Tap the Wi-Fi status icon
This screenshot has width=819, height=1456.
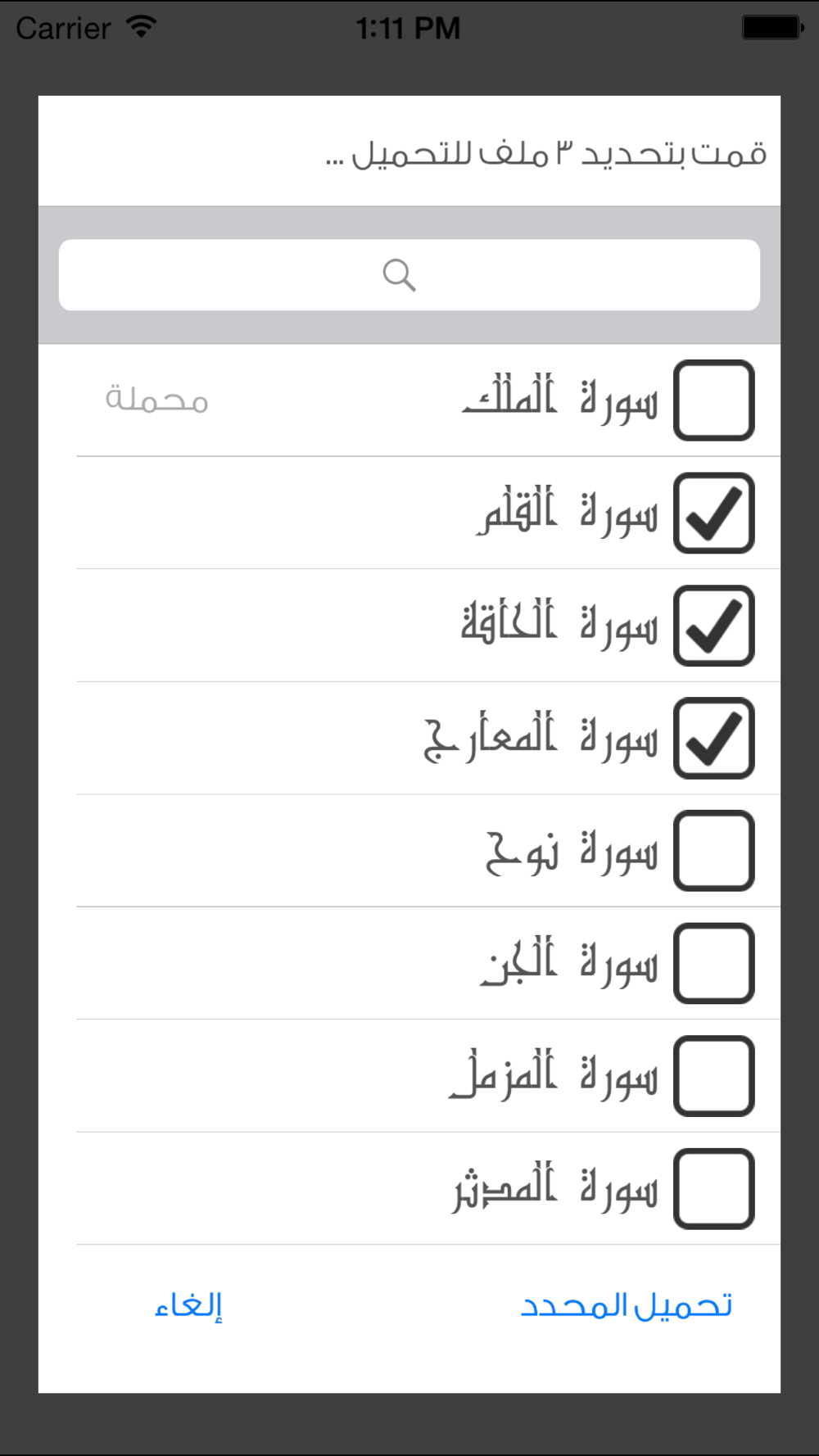[x=141, y=27]
